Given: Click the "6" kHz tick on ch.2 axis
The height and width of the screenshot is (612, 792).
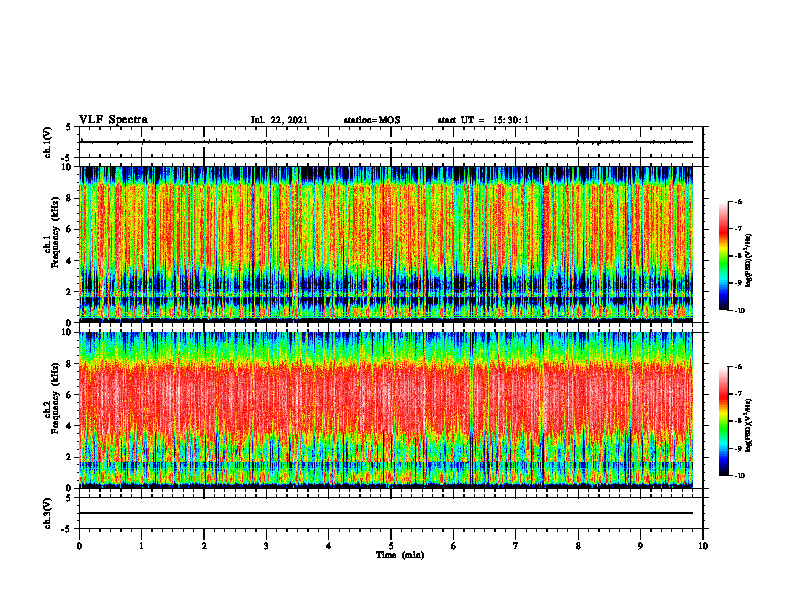Looking at the screenshot, I should coord(70,395).
